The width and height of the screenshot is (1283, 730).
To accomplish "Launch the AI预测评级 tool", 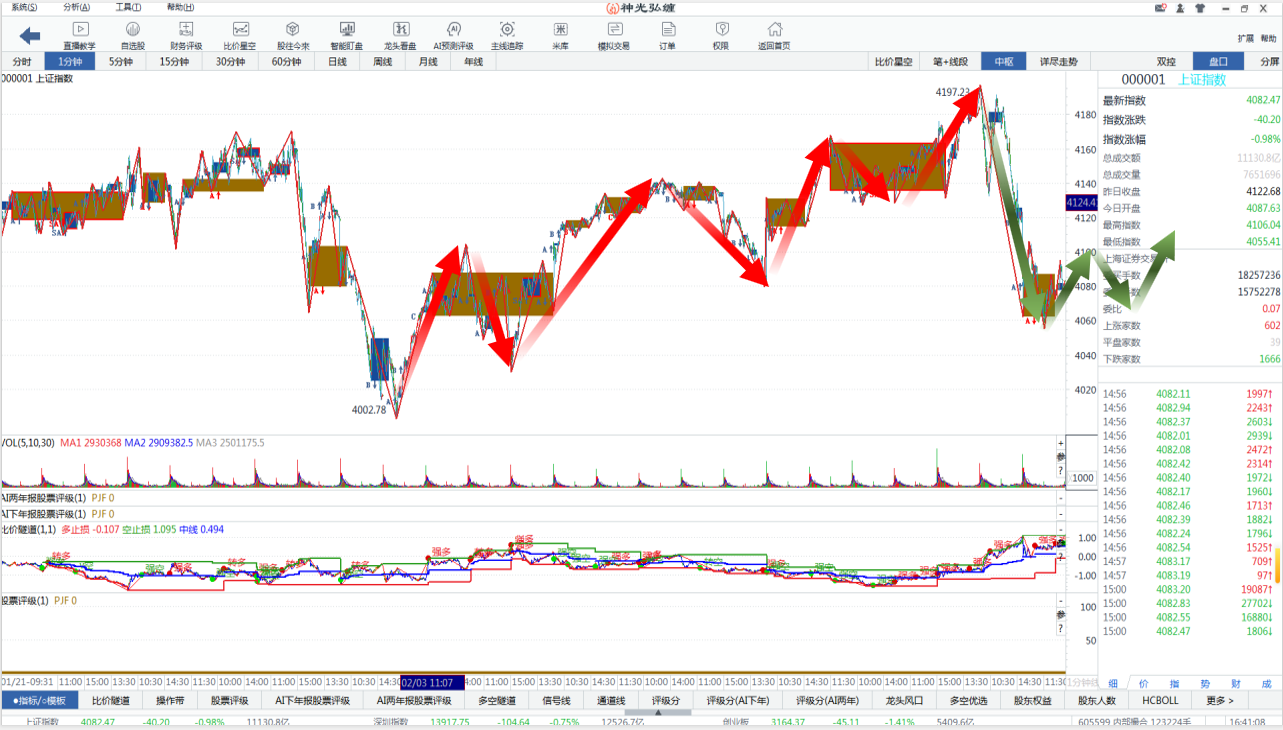I will click(x=453, y=36).
